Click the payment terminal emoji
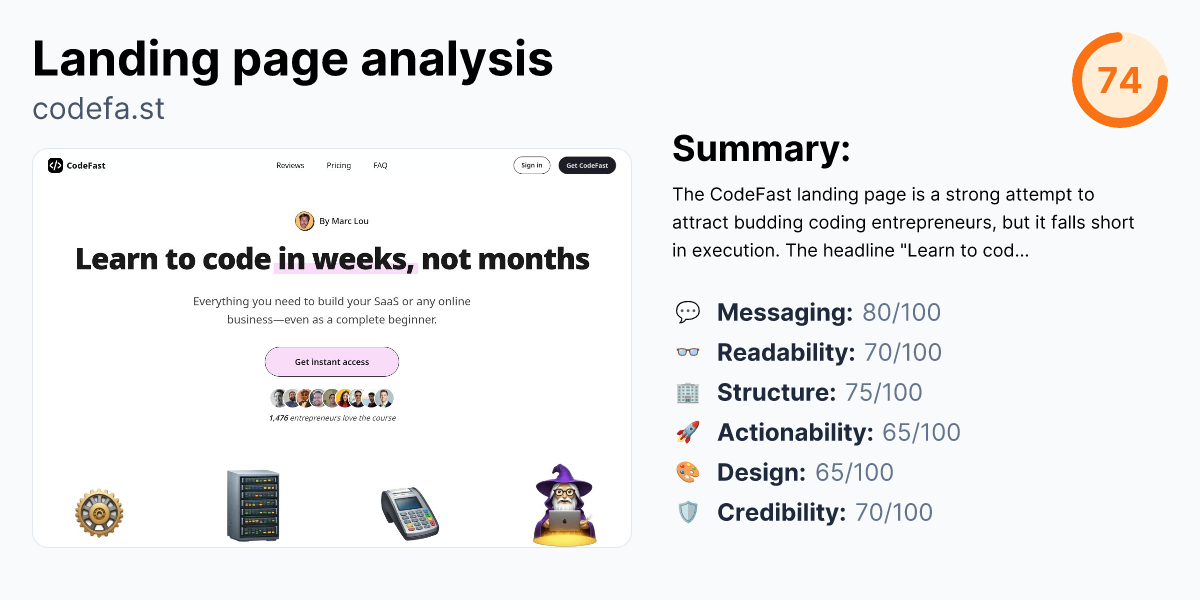The height and width of the screenshot is (600, 1200). coord(409,510)
